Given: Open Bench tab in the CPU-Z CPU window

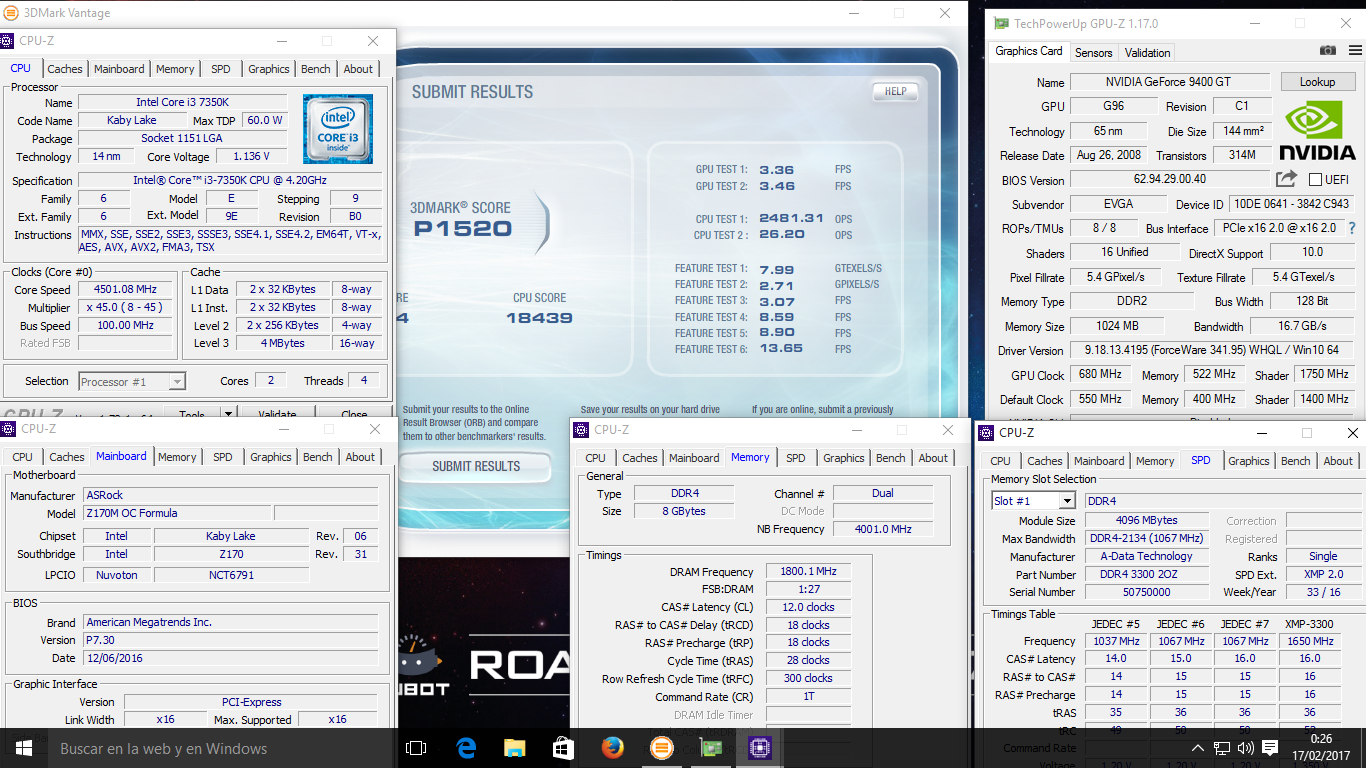Looking at the screenshot, I should point(316,69).
